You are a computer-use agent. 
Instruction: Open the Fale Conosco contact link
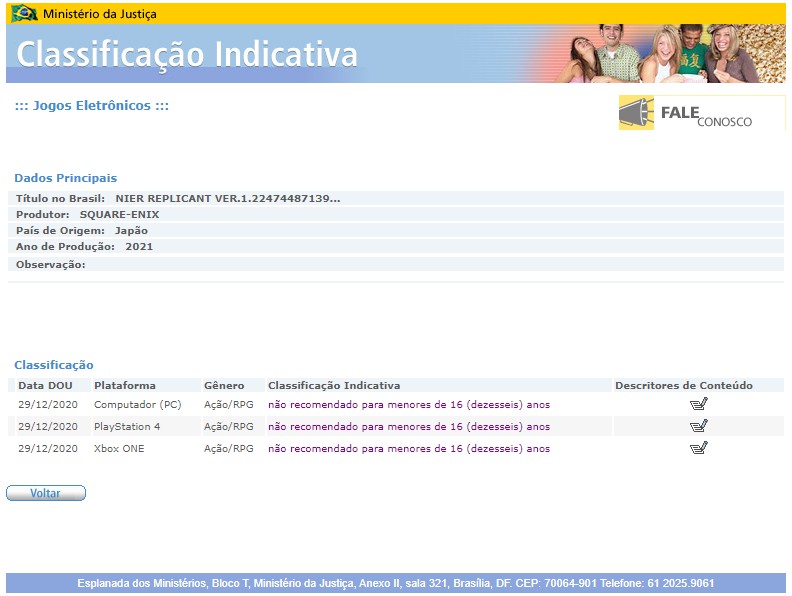702,113
